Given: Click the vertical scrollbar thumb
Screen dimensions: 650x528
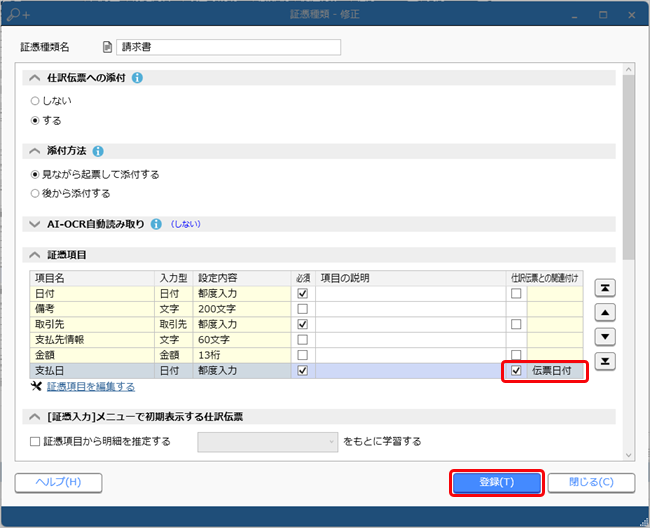Looking at the screenshot, I should (x=628, y=167).
